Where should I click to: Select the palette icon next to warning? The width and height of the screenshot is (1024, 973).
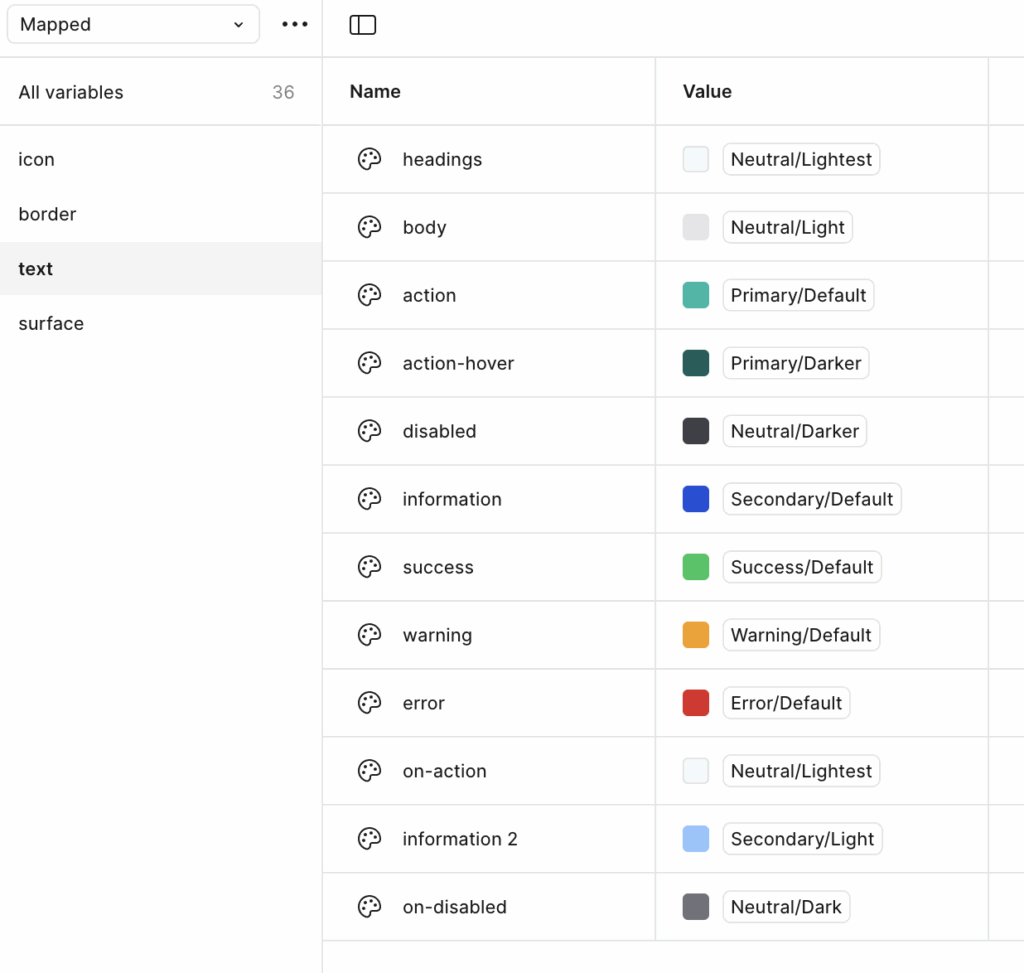(x=370, y=635)
